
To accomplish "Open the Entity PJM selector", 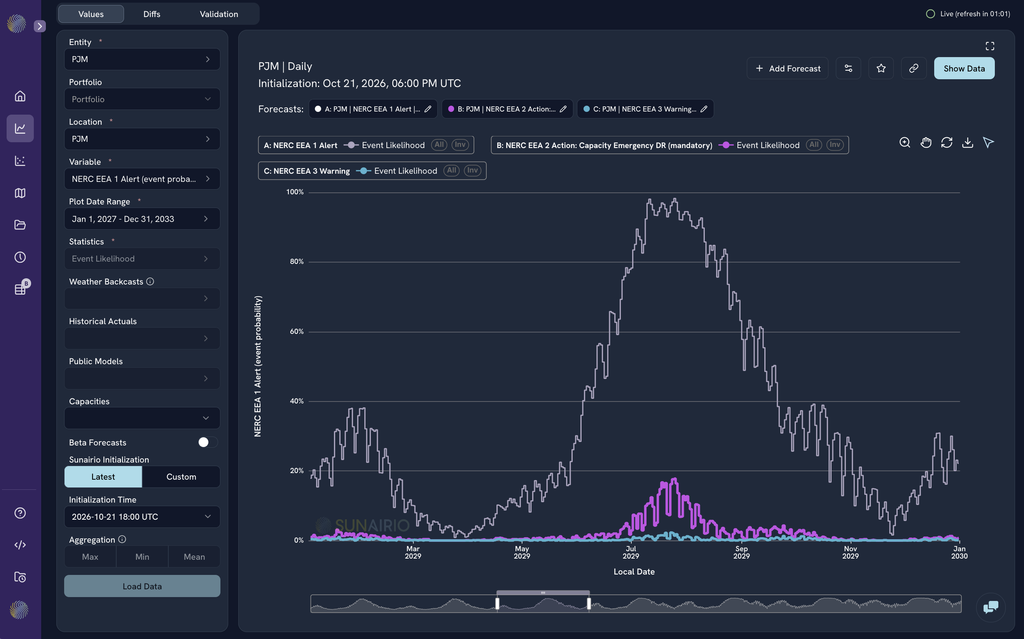I will click(142, 59).
